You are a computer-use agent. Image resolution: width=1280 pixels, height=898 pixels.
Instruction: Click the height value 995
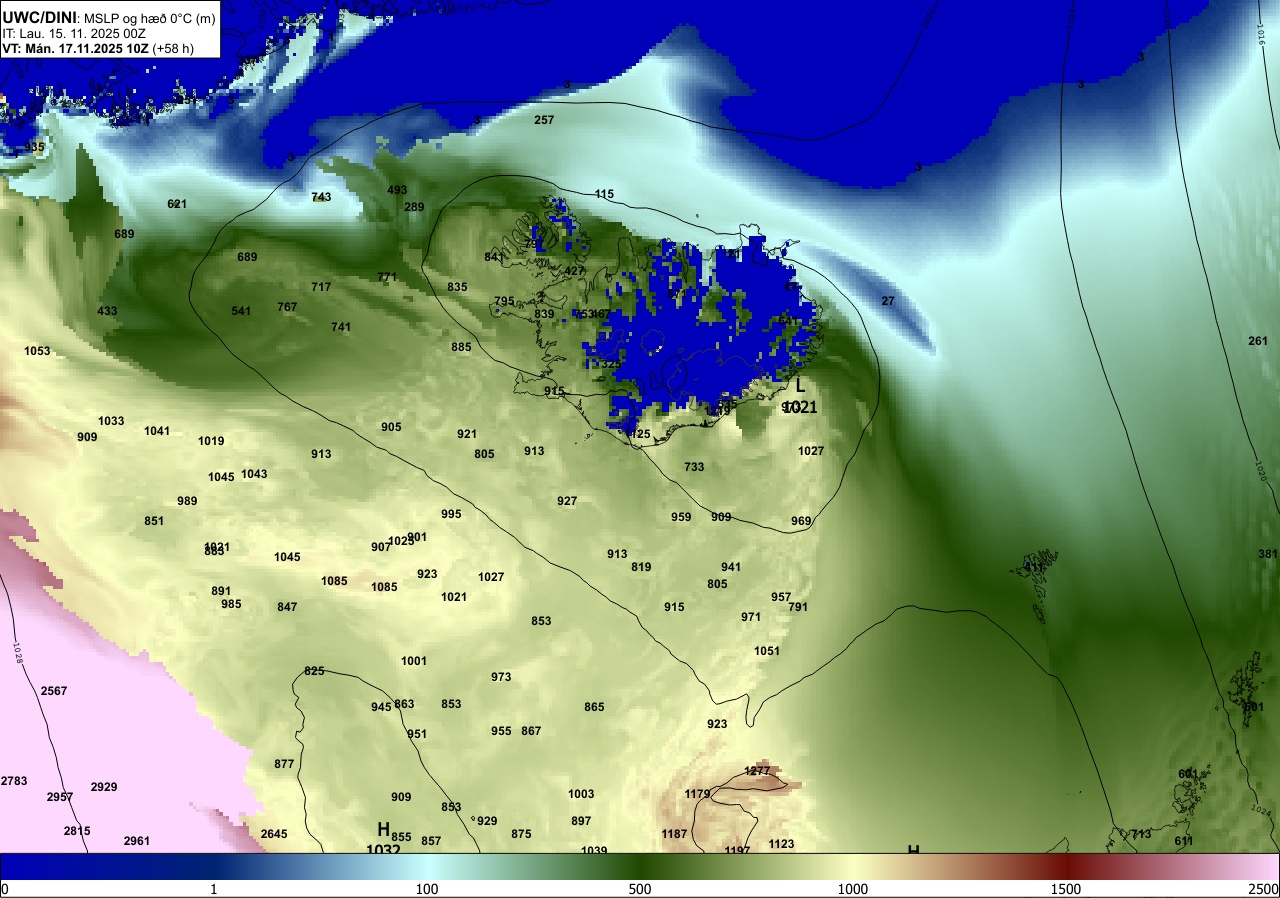coord(451,514)
